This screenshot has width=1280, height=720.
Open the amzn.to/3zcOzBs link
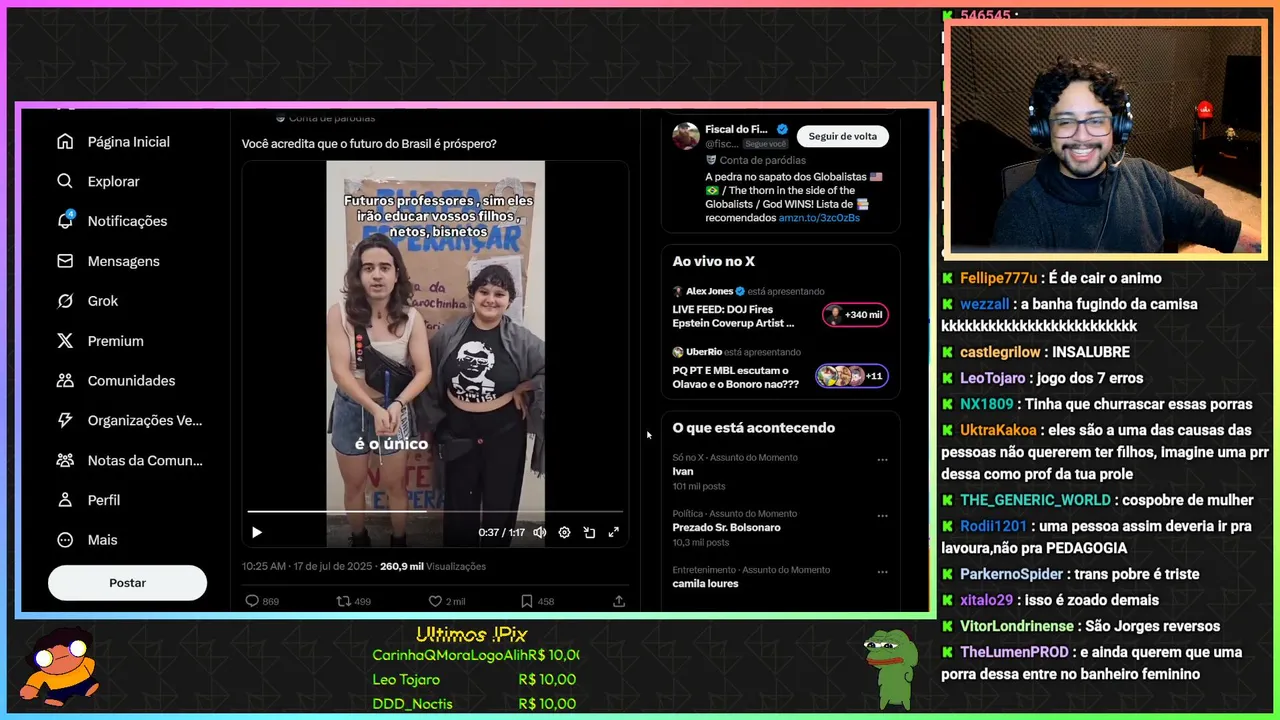click(819, 218)
